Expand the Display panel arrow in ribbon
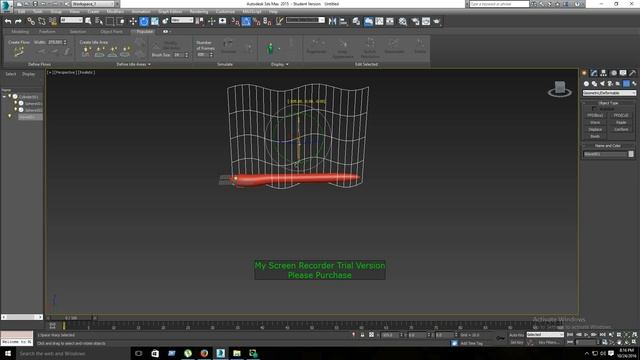Image resolution: width=640 pixels, height=360 pixels. (287, 64)
